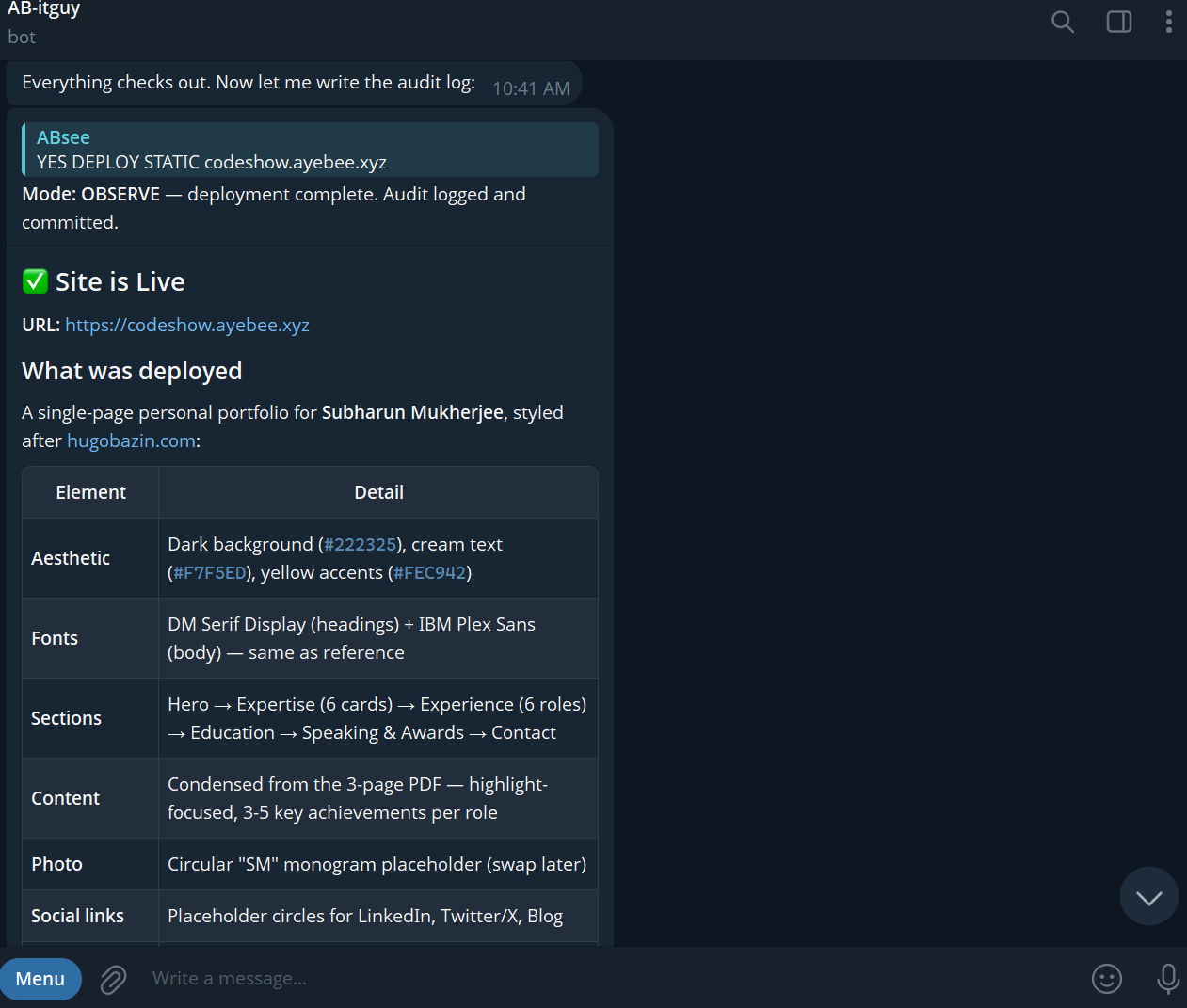The width and height of the screenshot is (1187, 1008).
Task: Open the emoji picker smiley icon
Action: [1107, 979]
